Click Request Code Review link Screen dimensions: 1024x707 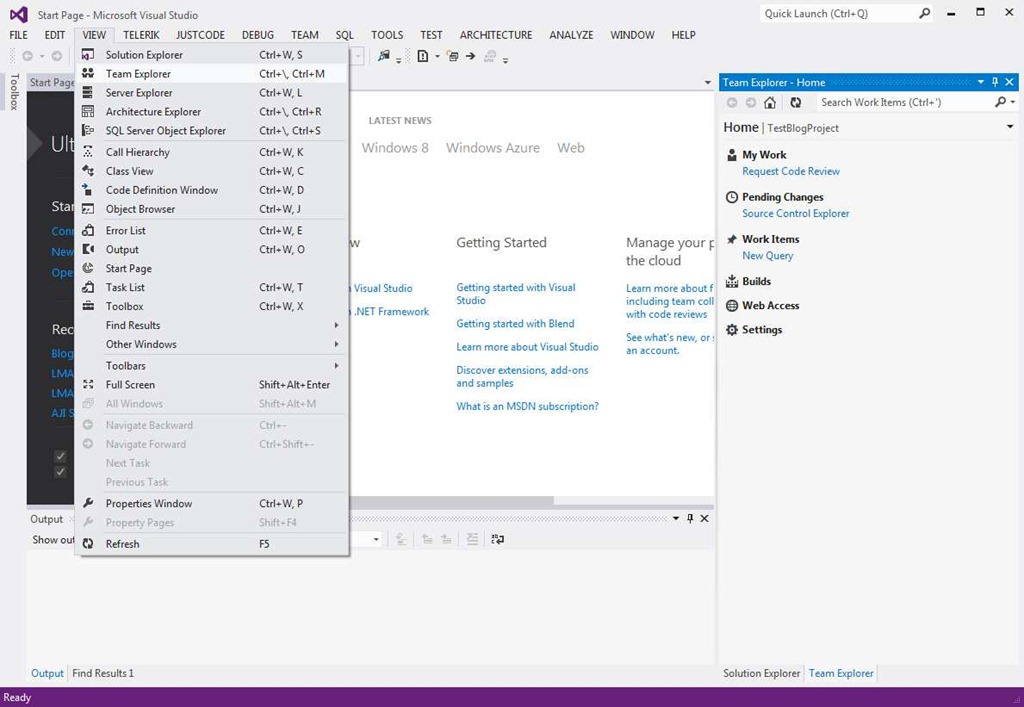point(791,171)
